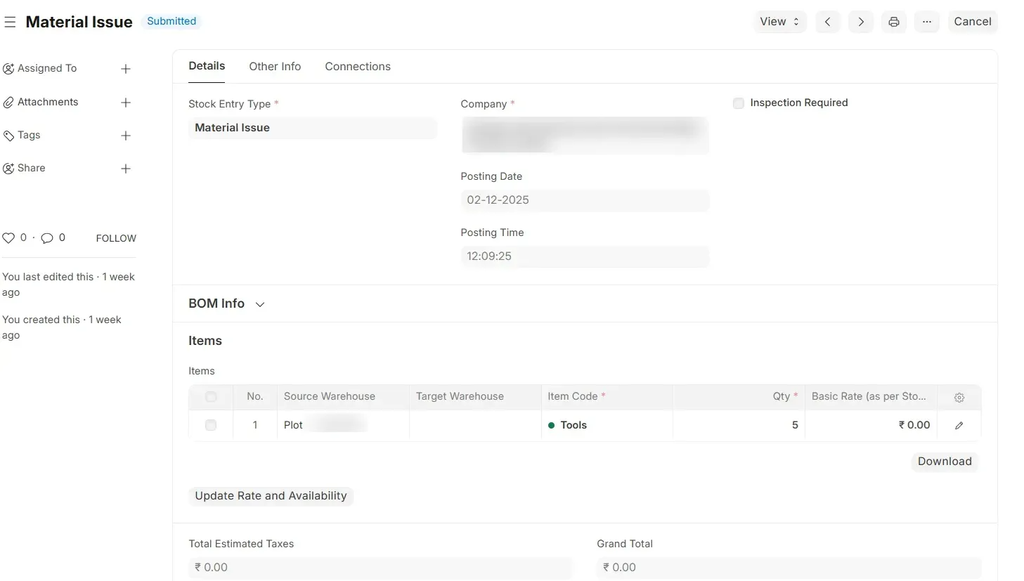Click the print icon

tap(894, 22)
